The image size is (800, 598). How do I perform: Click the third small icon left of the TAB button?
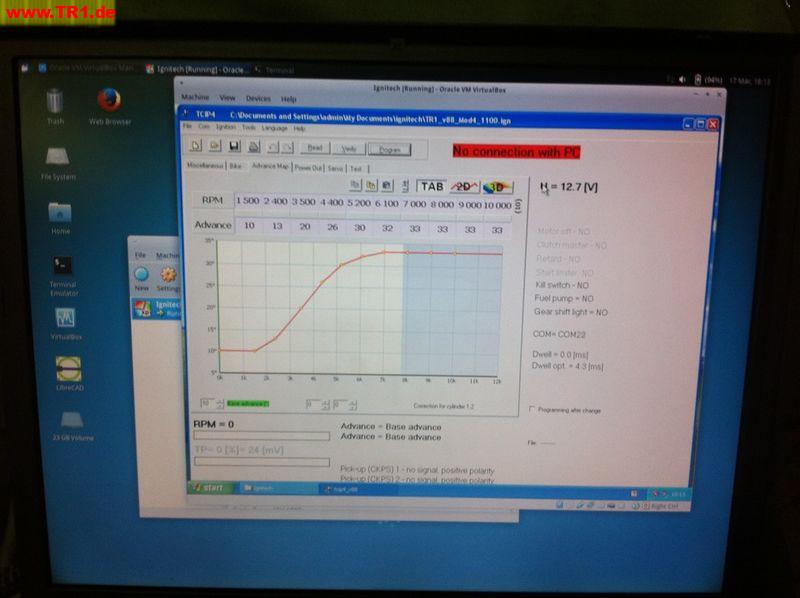[x=387, y=186]
